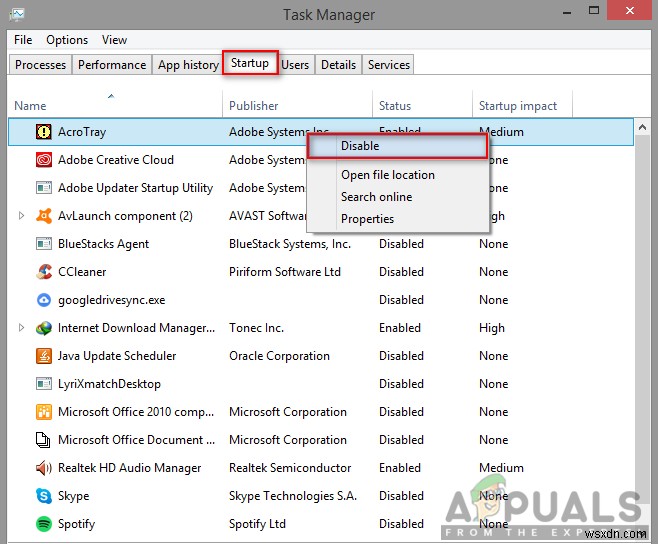The image size is (658, 544).
Task: Select the AcroTray row name
Action: 82,132
